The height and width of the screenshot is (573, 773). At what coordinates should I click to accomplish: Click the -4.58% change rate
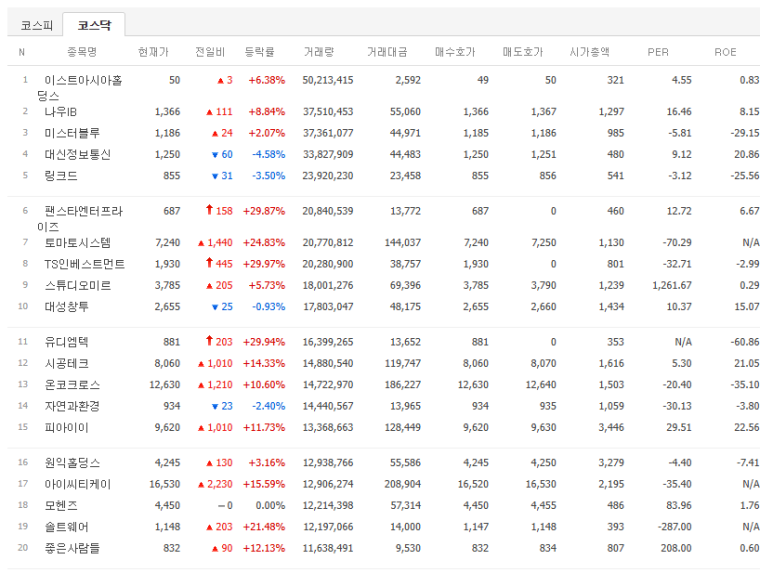[269, 154]
